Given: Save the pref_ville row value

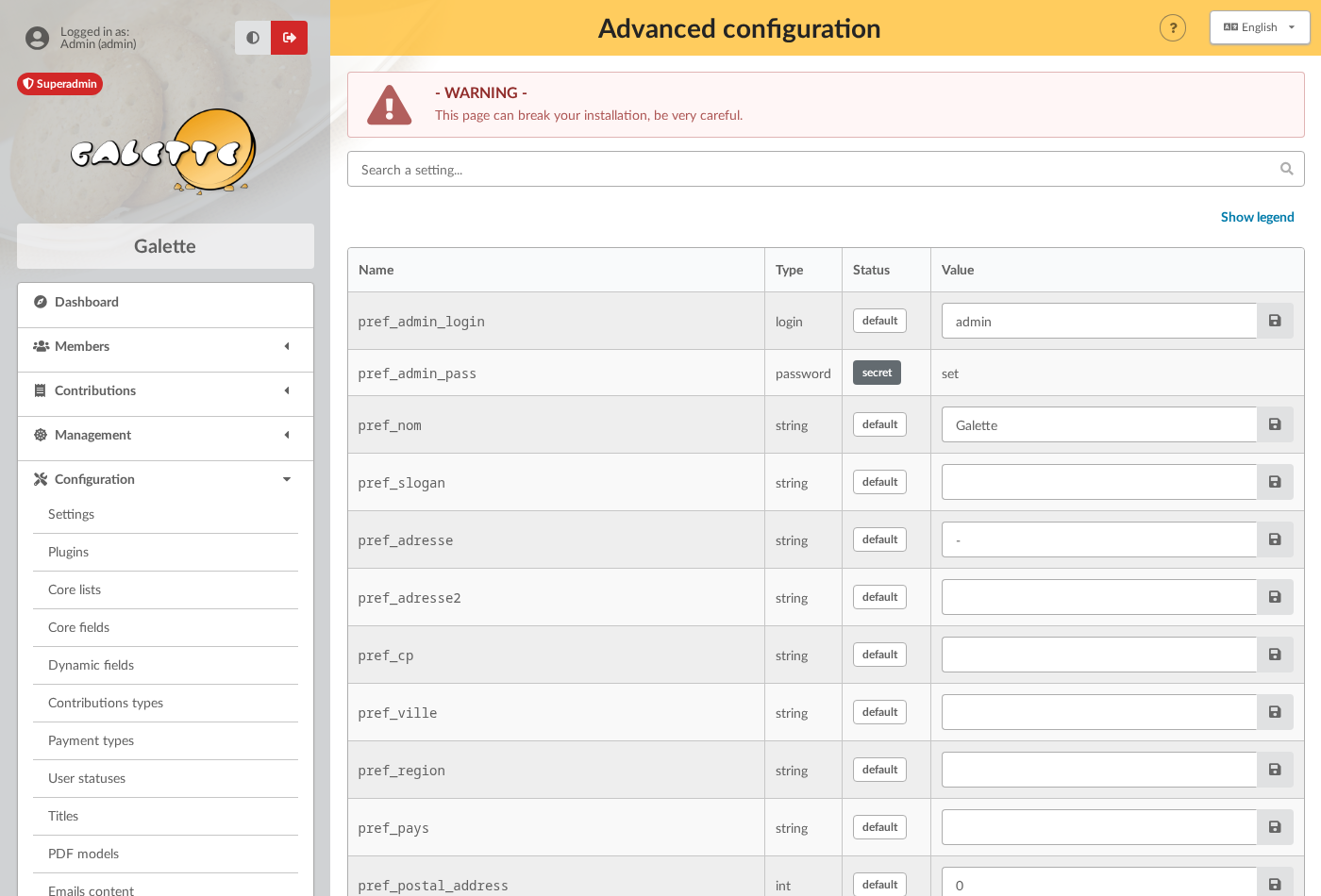Looking at the screenshot, I should tap(1275, 712).
